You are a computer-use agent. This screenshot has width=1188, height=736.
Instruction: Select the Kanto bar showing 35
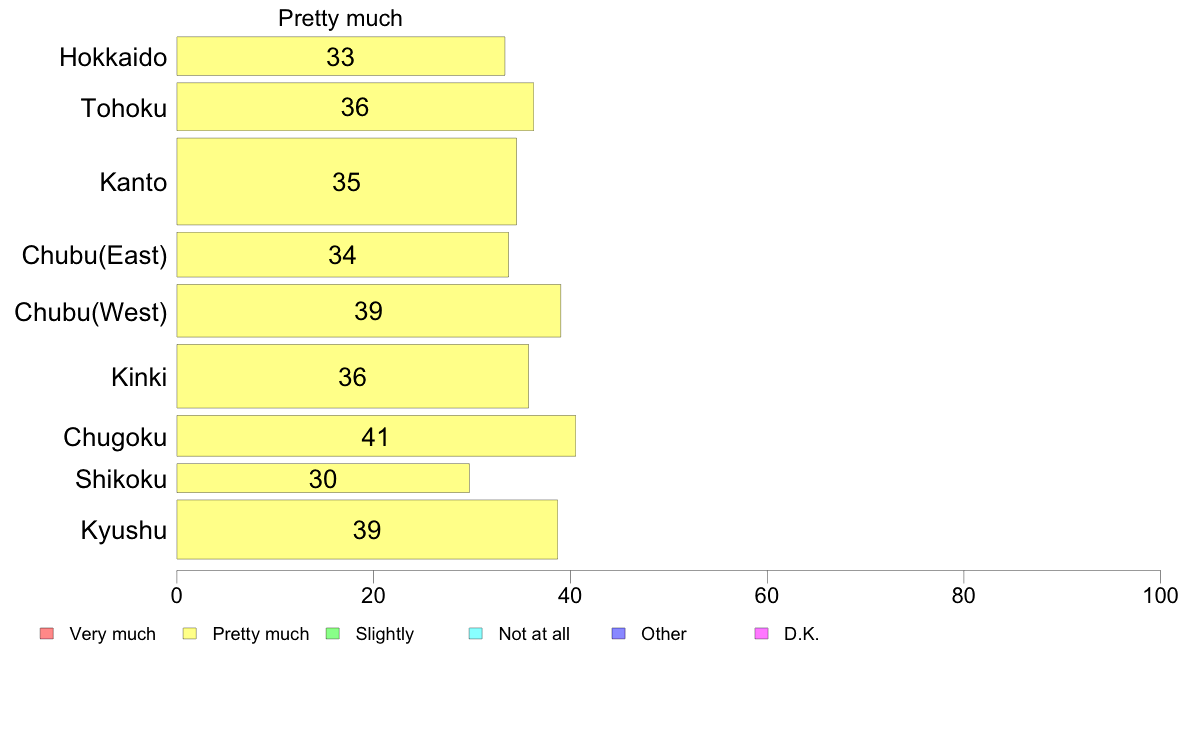pos(347,181)
